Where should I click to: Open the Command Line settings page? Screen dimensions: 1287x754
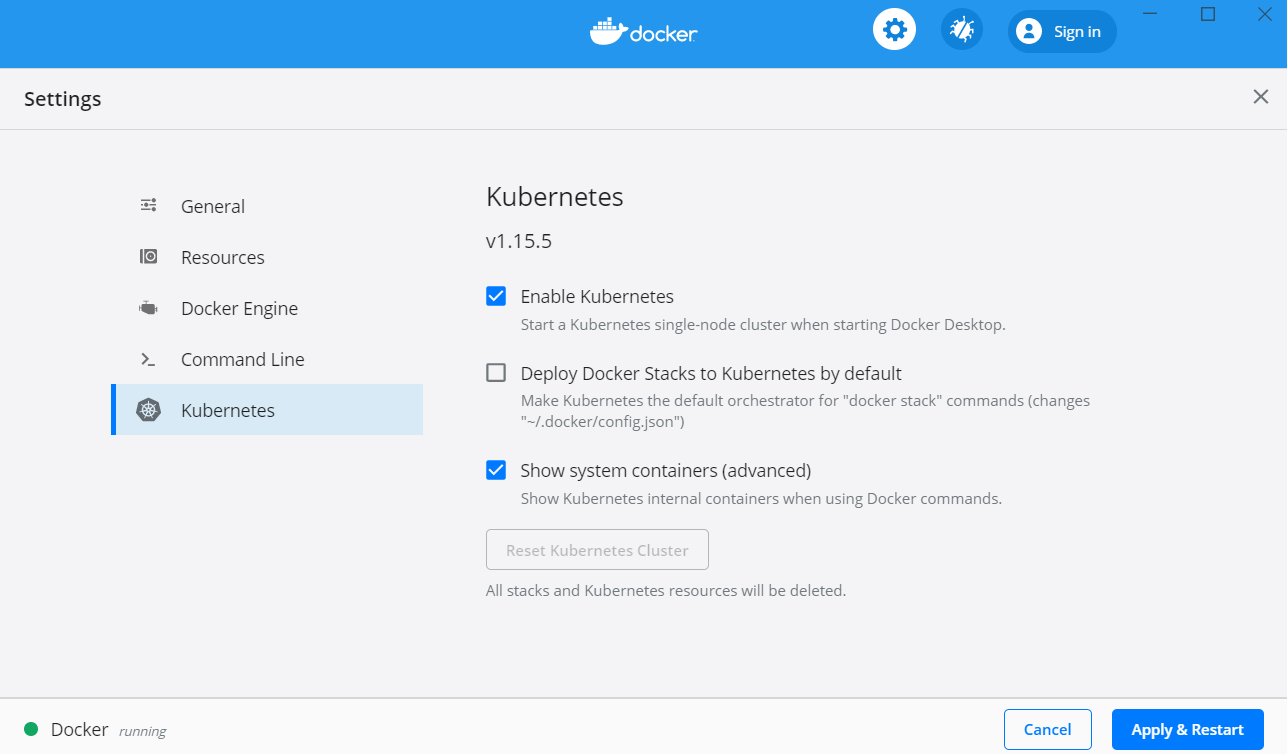click(243, 358)
